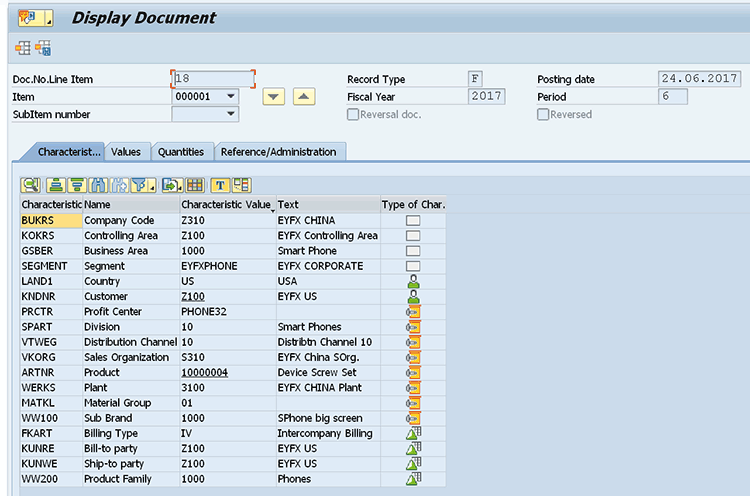Click the Details magnifier icon in grid toolbar
Image resolution: width=750 pixels, height=496 pixels.
tap(30, 185)
